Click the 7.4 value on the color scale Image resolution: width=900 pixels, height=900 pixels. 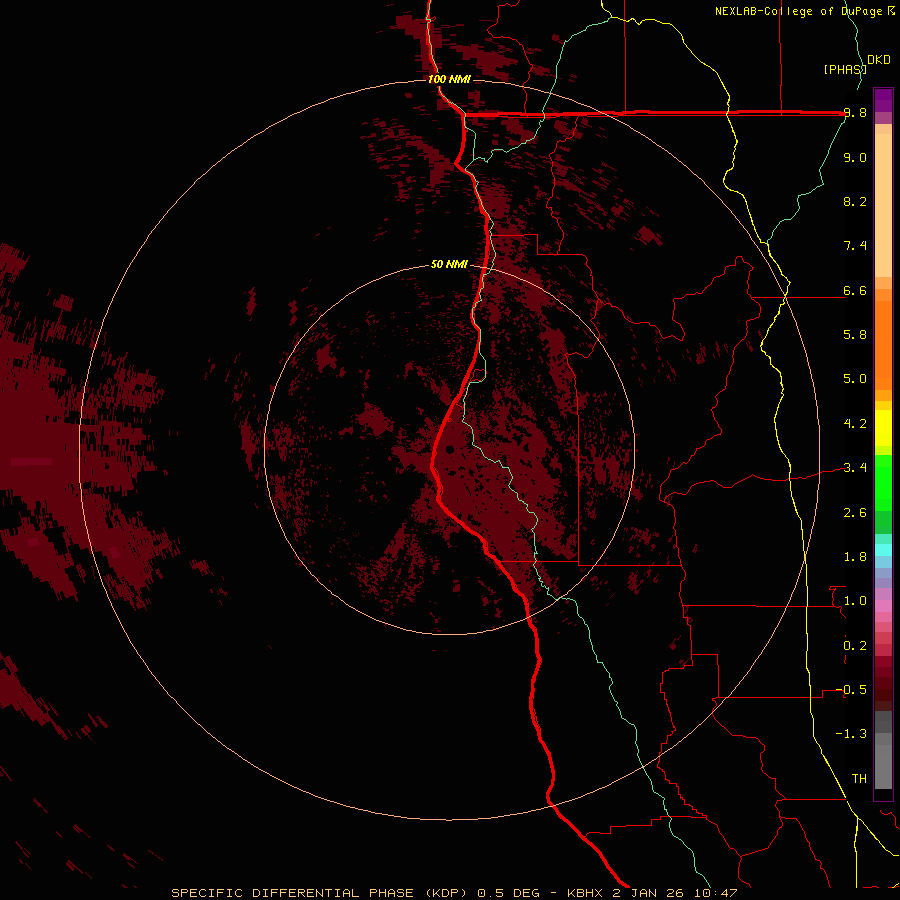pyautogui.click(x=855, y=246)
